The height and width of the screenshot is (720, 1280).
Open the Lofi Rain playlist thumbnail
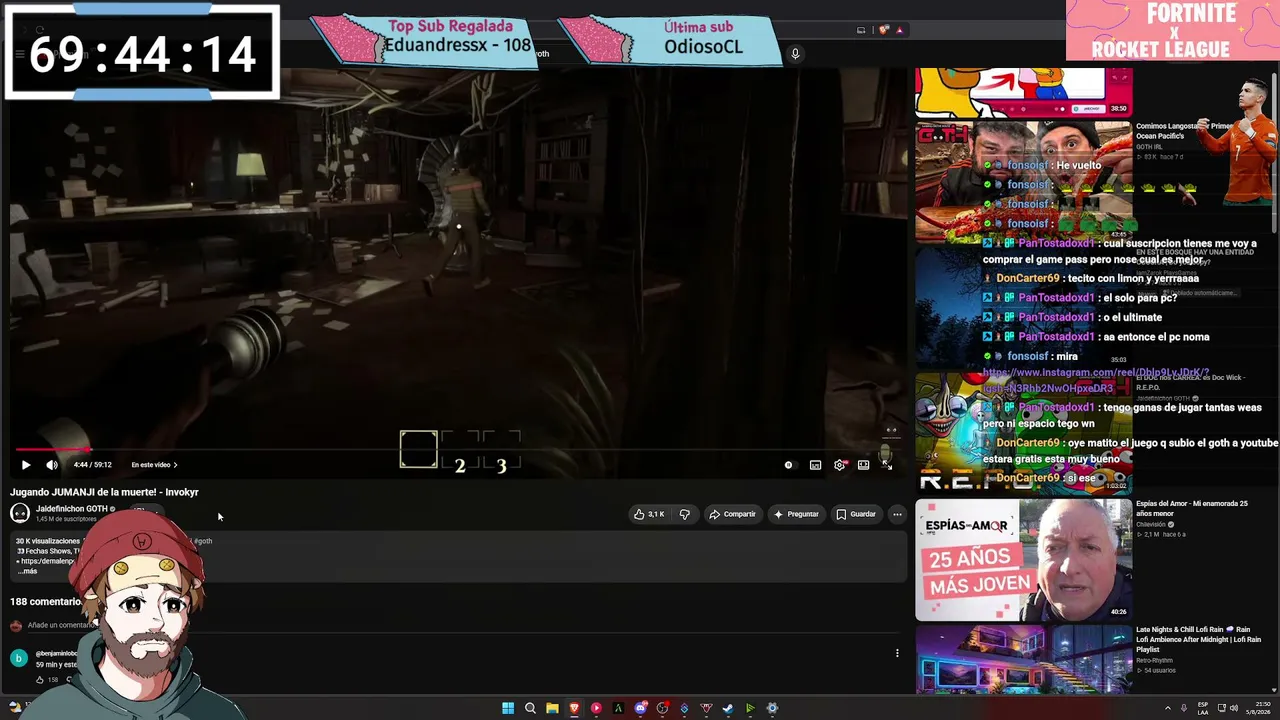point(1023,658)
